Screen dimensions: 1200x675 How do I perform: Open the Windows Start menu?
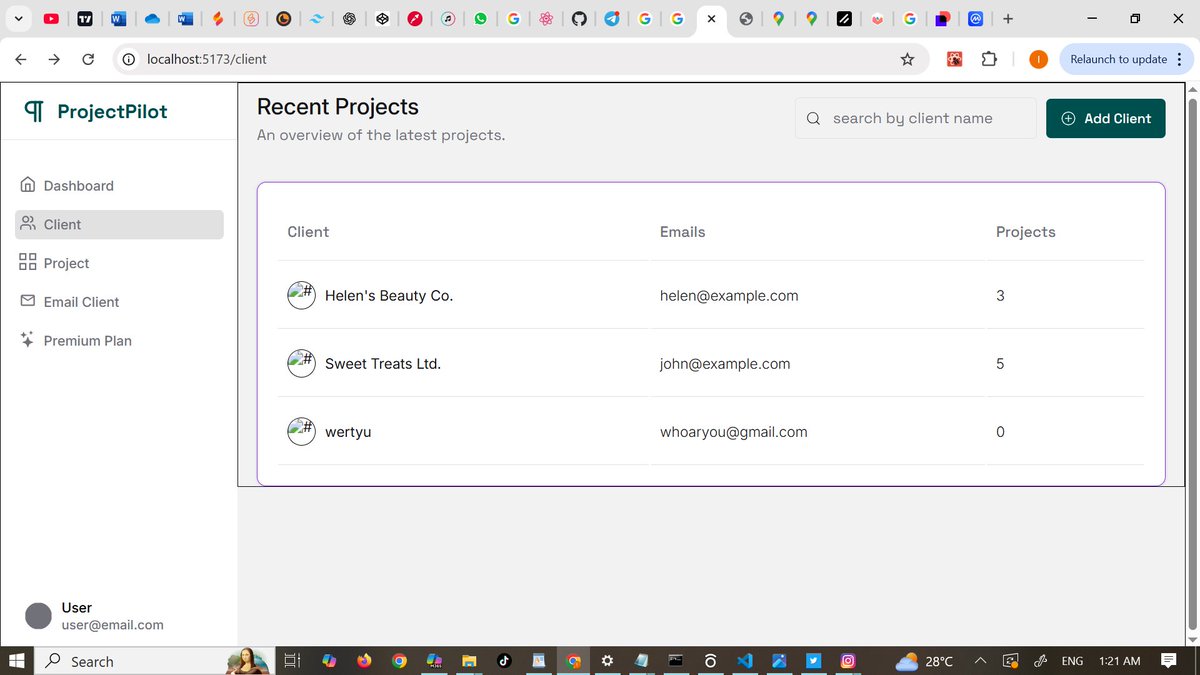[x=17, y=661]
